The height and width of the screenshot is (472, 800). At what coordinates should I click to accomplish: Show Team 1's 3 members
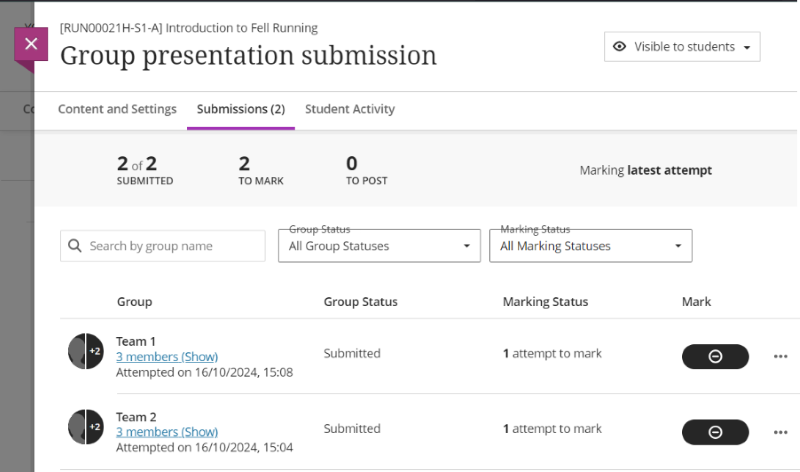(x=167, y=357)
